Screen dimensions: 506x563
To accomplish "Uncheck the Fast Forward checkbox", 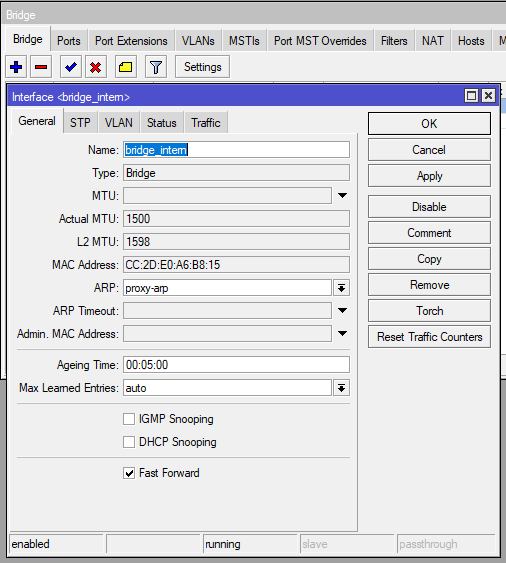I will (129, 473).
